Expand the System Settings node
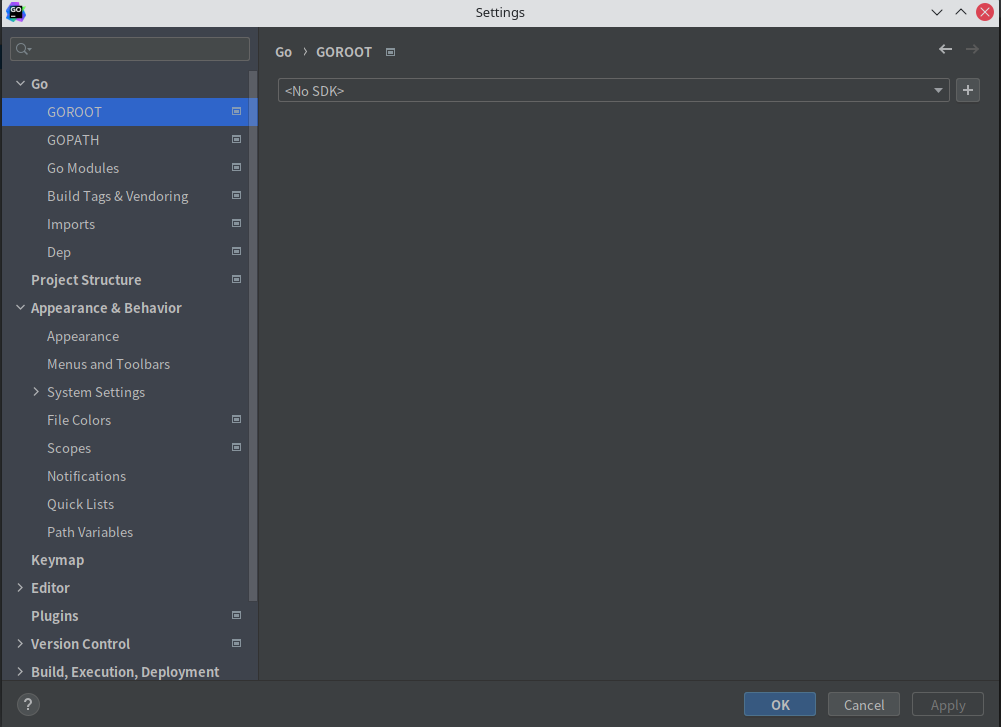The image size is (1001, 727). pyautogui.click(x=36, y=391)
